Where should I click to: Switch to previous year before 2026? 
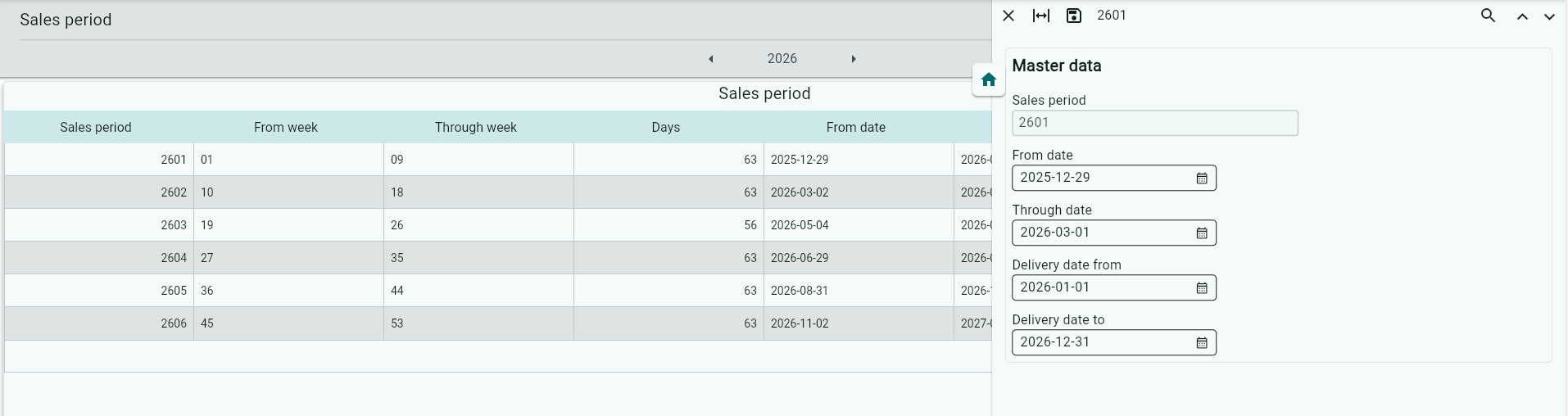tap(711, 59)
